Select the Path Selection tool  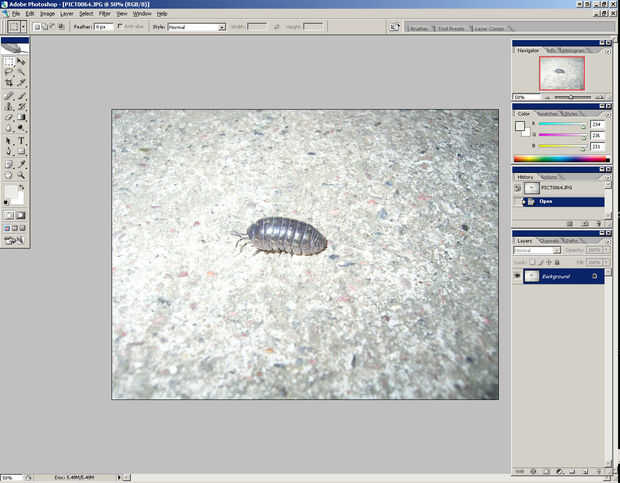[9, 141]
